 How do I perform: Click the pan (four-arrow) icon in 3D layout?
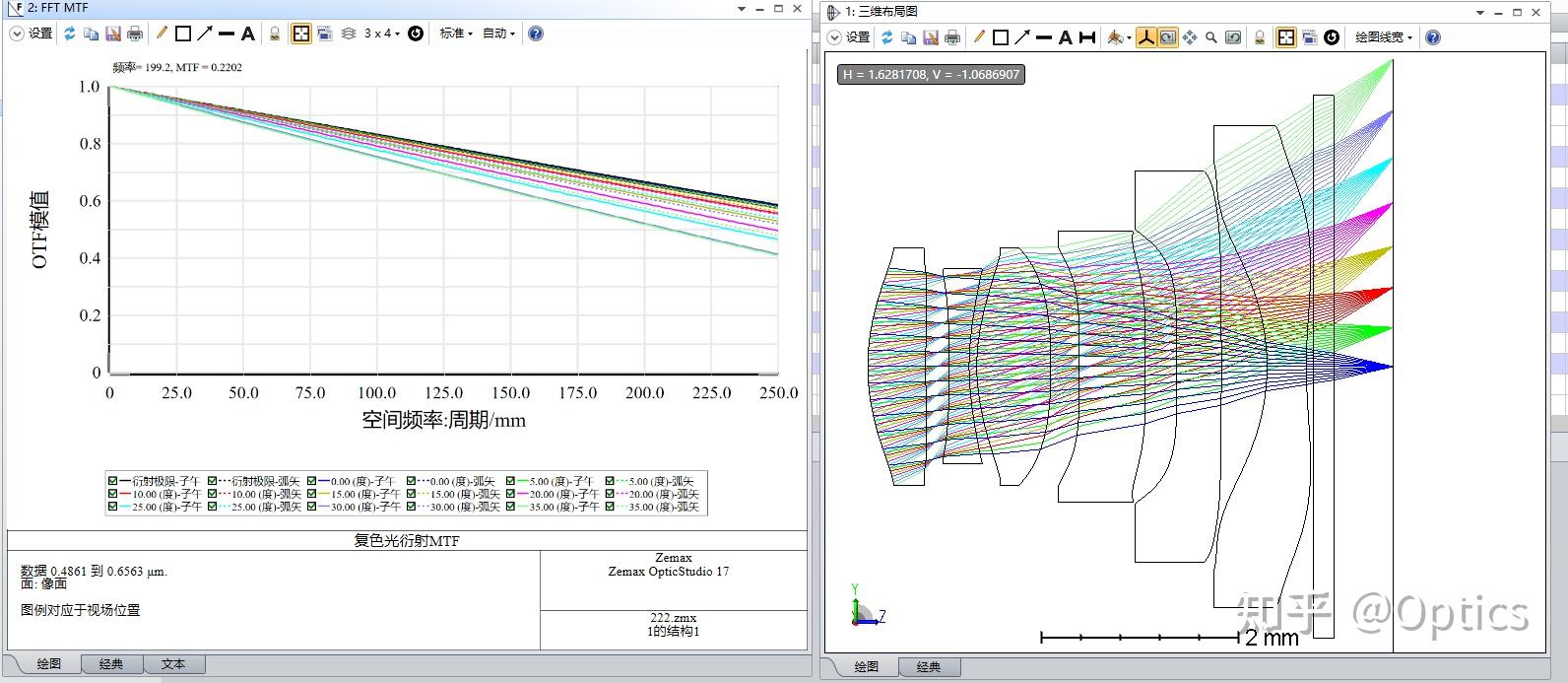click(1190, 37)
